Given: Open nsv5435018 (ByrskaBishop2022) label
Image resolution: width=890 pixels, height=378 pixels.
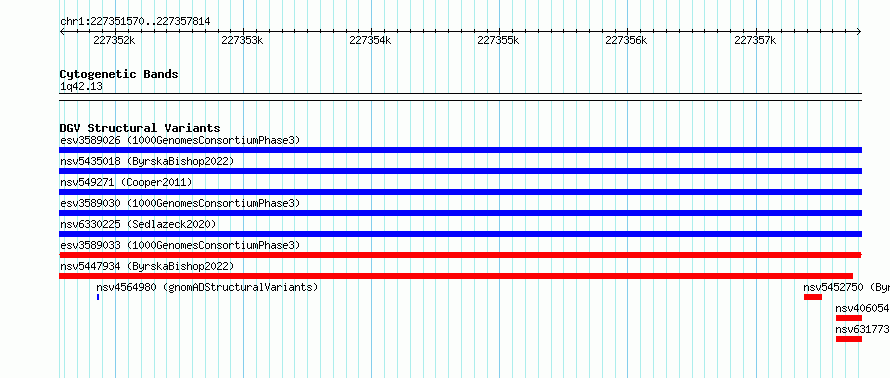Looking at the screenshot, I should [x=147, y=161].
